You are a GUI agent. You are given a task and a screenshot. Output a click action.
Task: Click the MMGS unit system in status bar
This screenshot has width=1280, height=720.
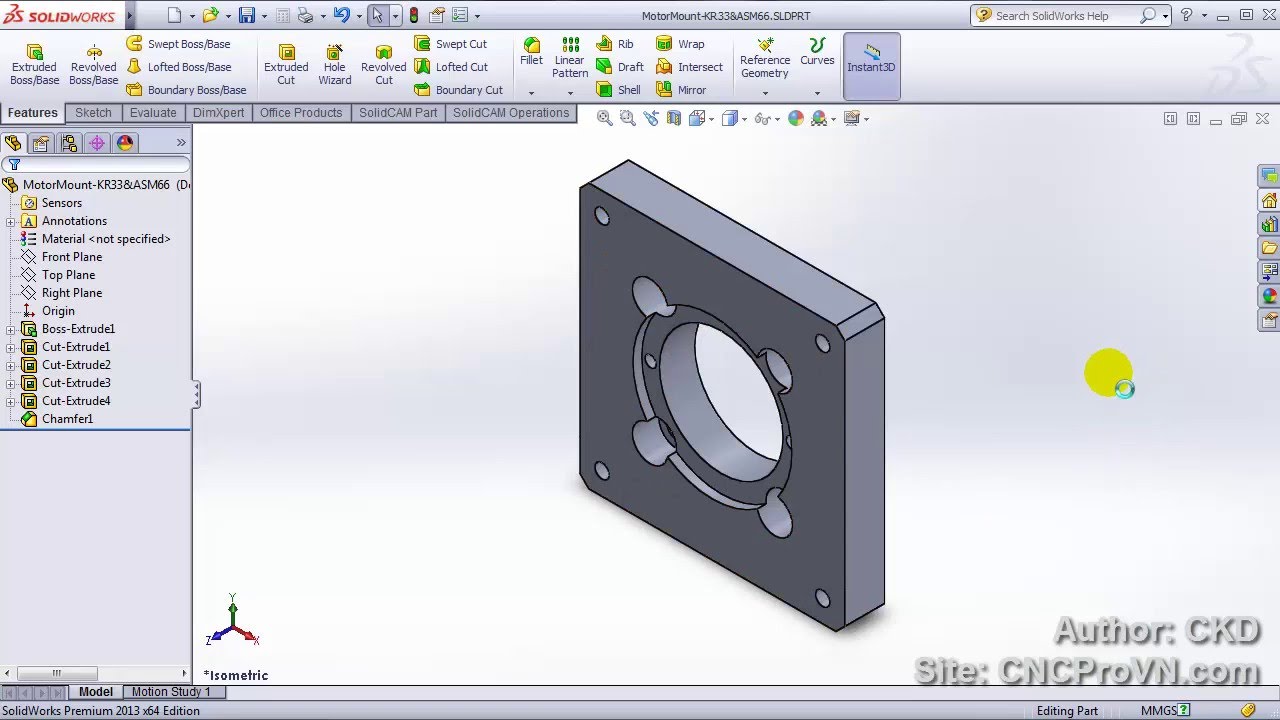1161,711
